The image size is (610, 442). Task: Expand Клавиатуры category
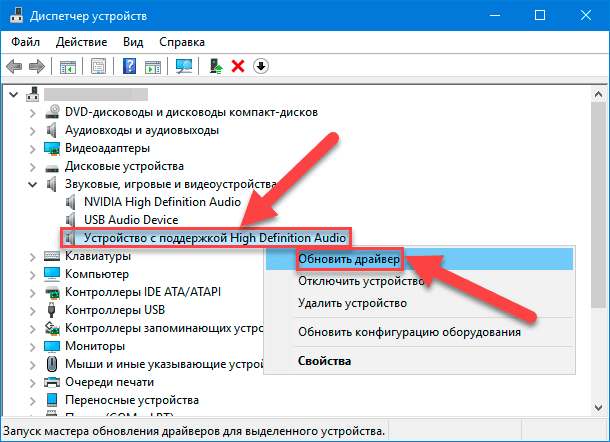point(33,257)
